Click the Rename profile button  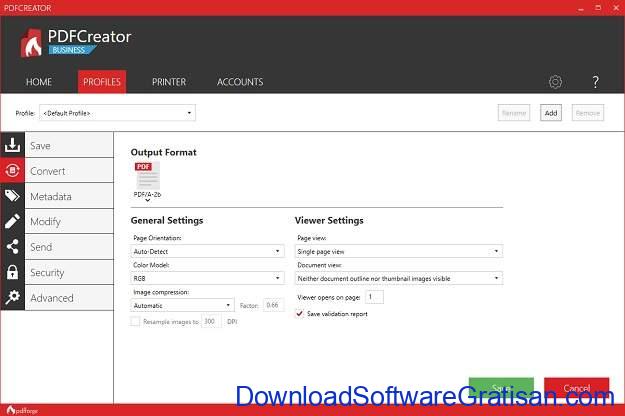(x=514, y=113)
